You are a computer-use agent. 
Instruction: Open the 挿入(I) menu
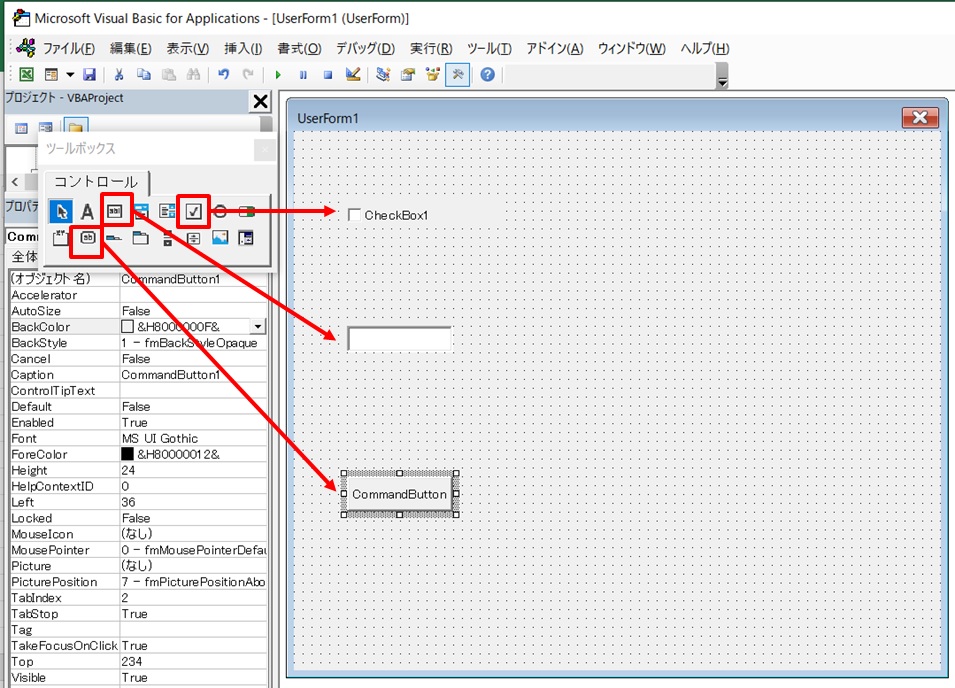[243, 48]
